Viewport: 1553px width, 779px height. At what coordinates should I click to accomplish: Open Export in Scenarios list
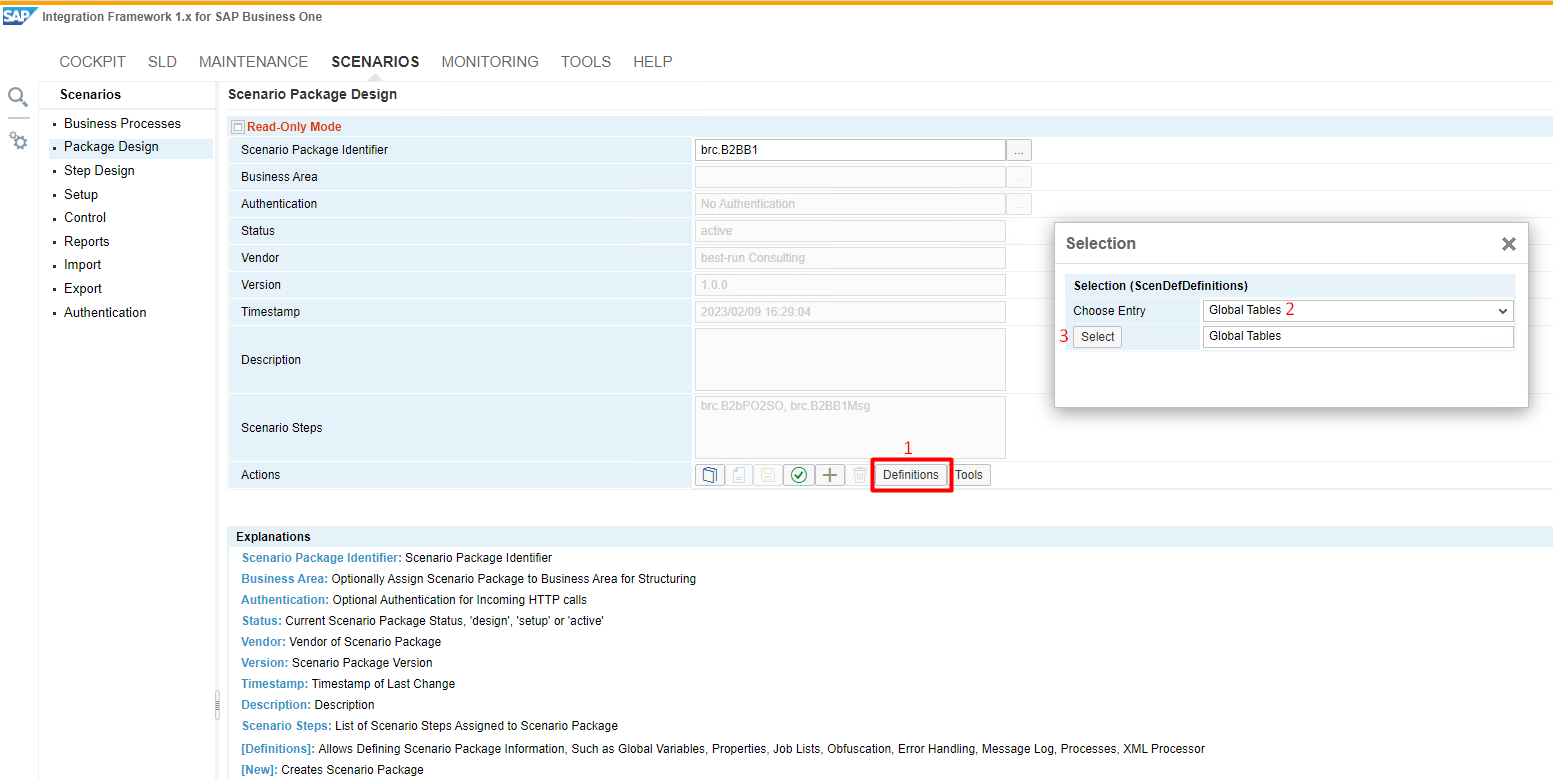pyautogui.click(x=83, y=289)
